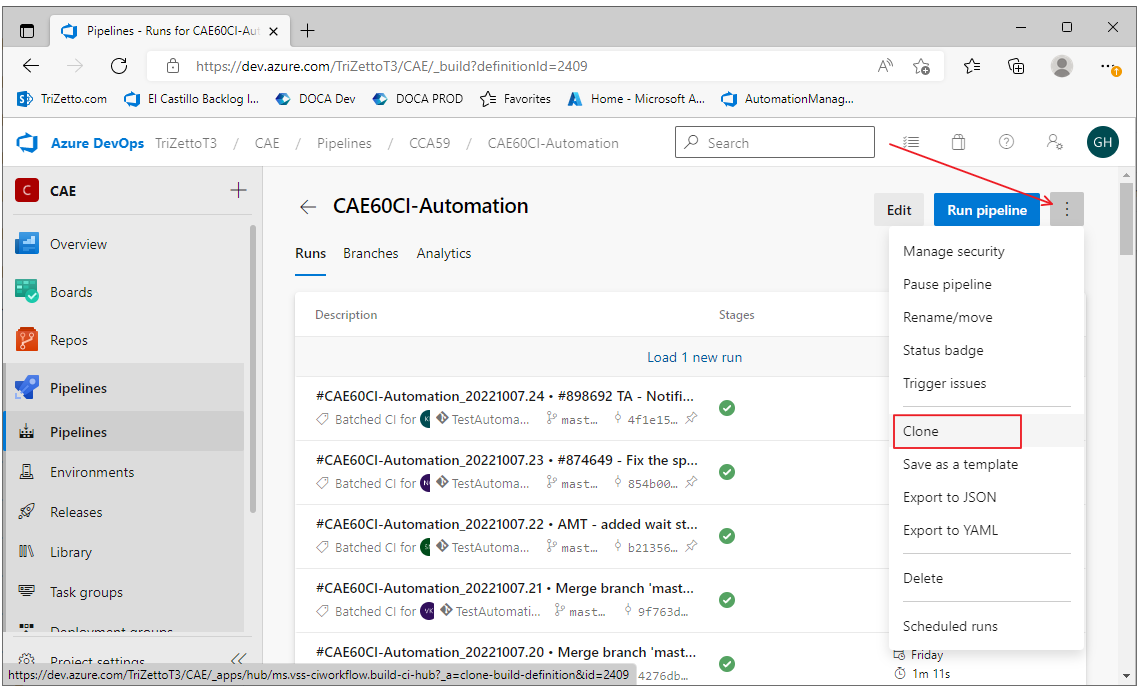
Task: Choose Export to YAML option
Action: (x=950, y=530)
